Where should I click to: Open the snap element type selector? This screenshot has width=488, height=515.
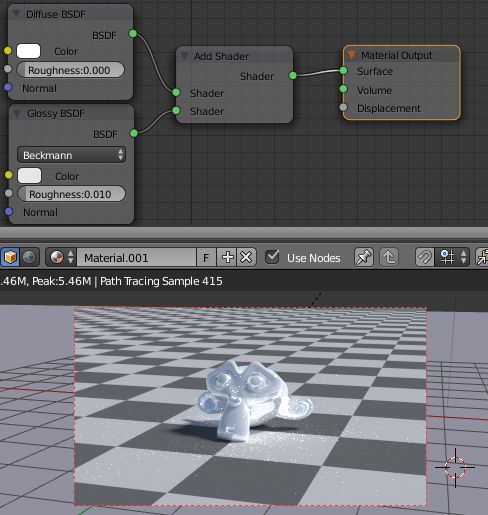(452, 257)
